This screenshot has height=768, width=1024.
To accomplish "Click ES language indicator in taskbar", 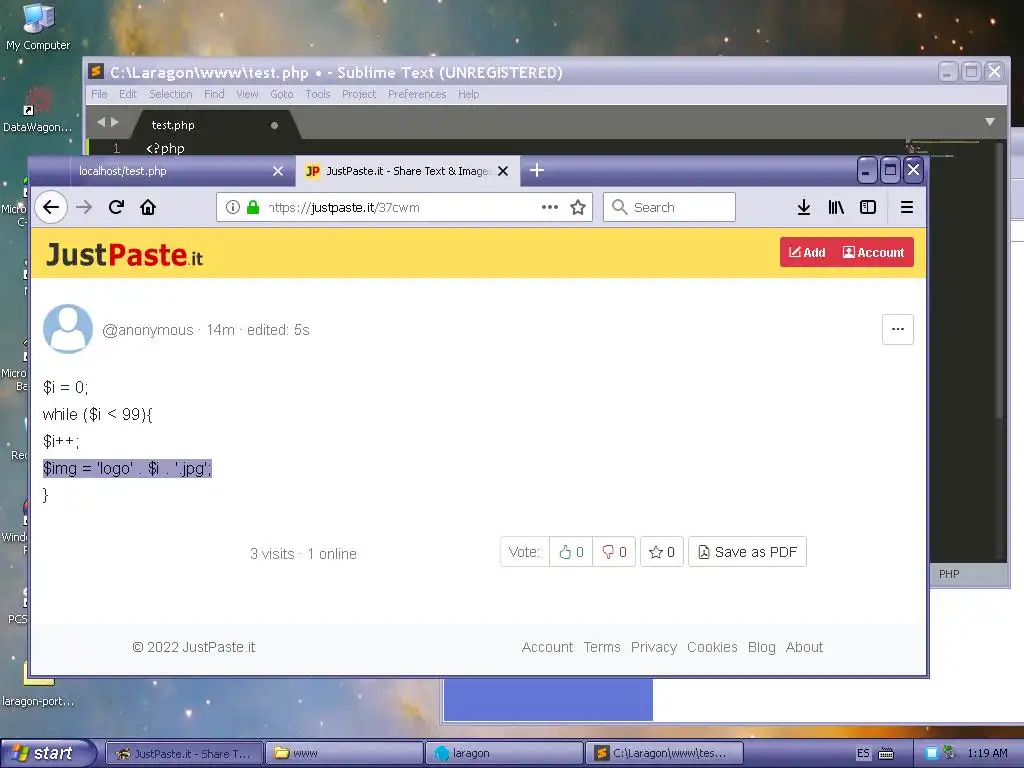I will [863, 753].
